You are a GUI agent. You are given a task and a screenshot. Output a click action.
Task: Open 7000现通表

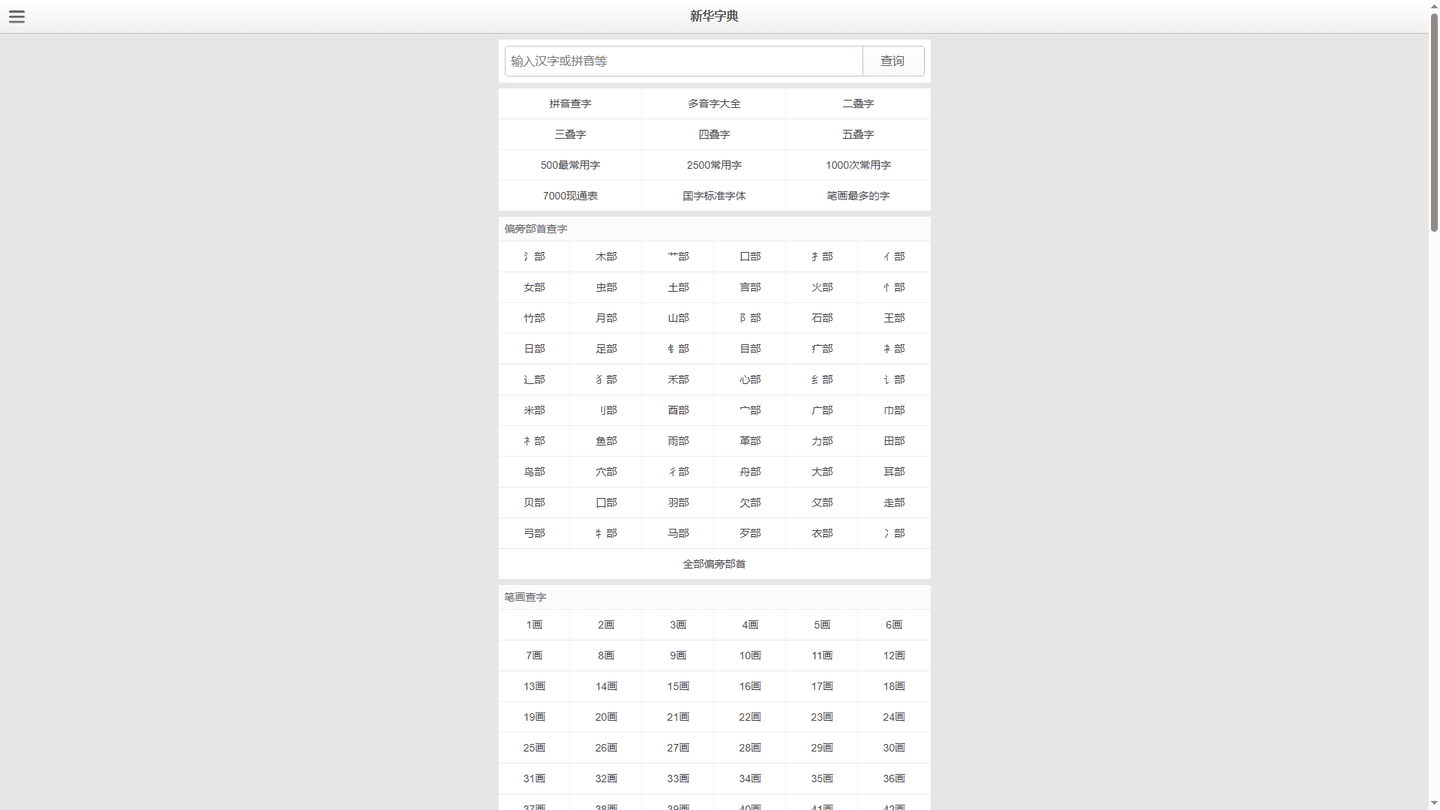click(570, 196)
